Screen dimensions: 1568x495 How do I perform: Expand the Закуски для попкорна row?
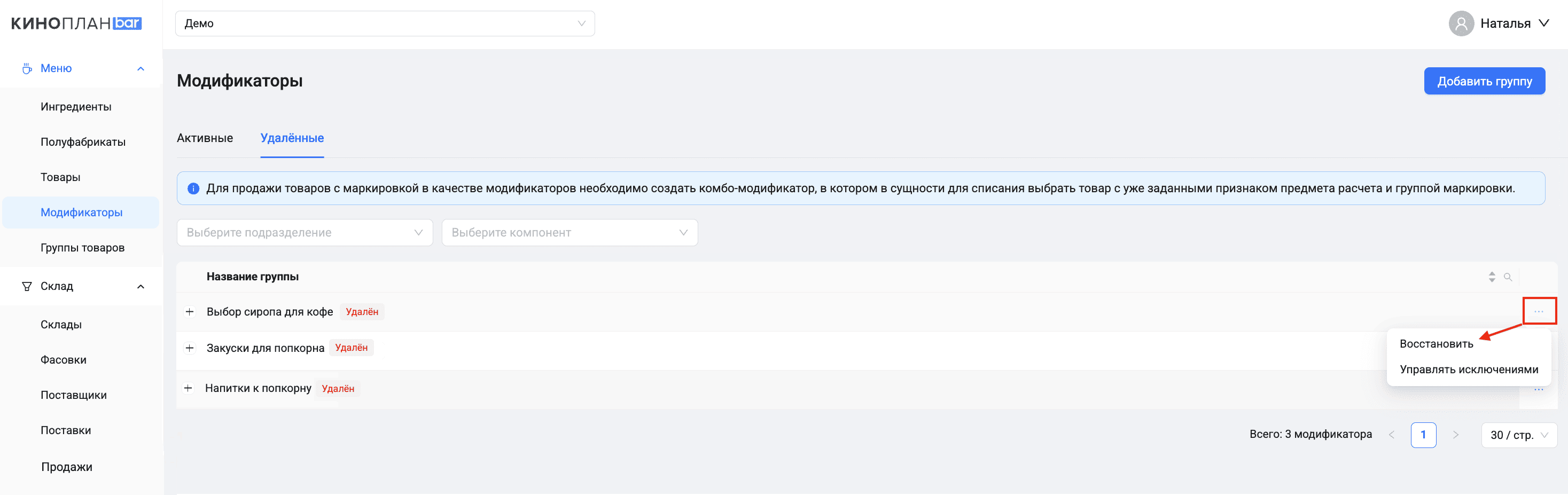190,348
